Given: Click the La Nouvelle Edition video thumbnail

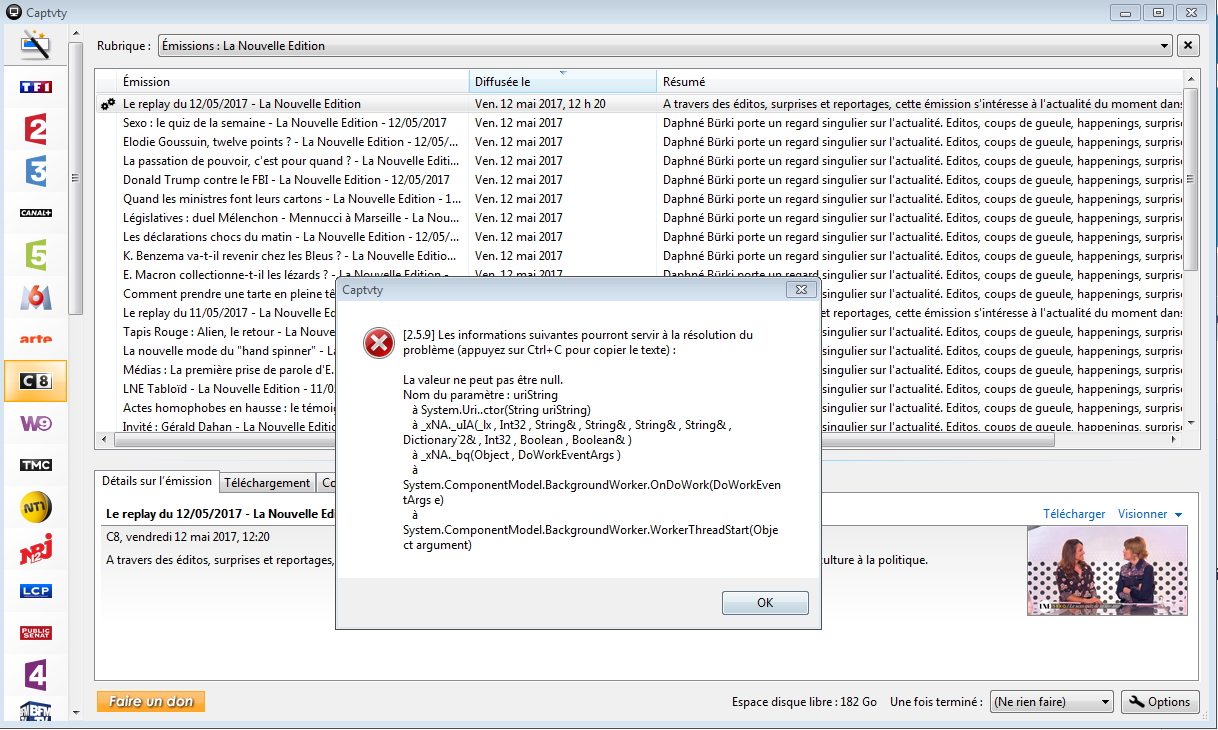Looking at the screenshot, I should tap(1107, 570).
